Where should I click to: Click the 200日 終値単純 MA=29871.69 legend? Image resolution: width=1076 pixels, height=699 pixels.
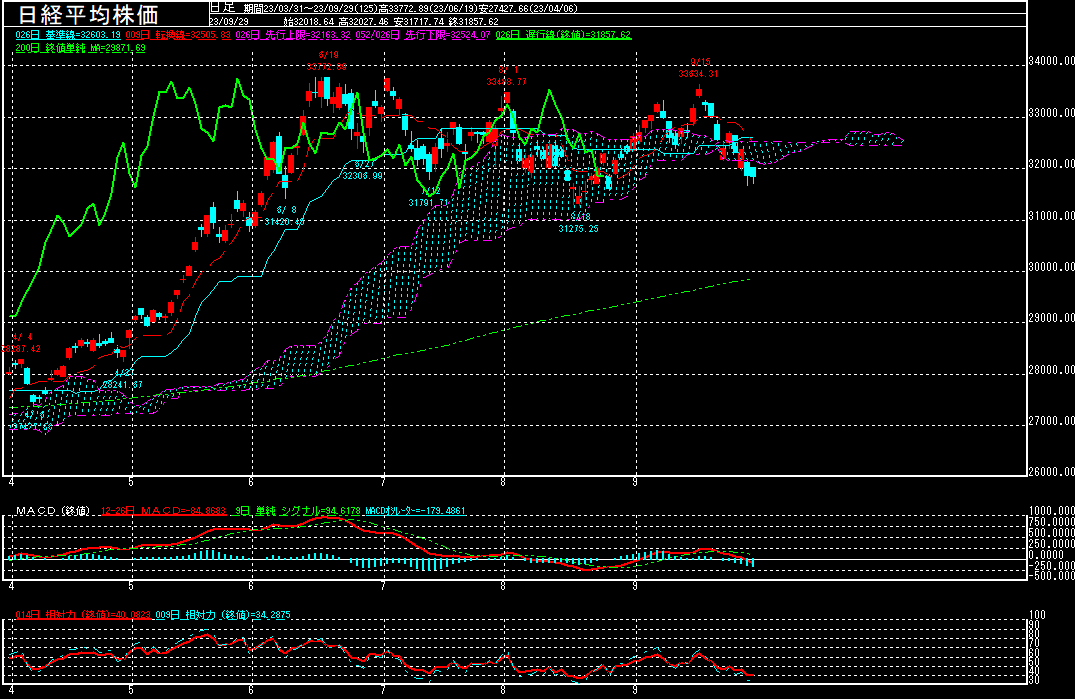pos(80,49)
